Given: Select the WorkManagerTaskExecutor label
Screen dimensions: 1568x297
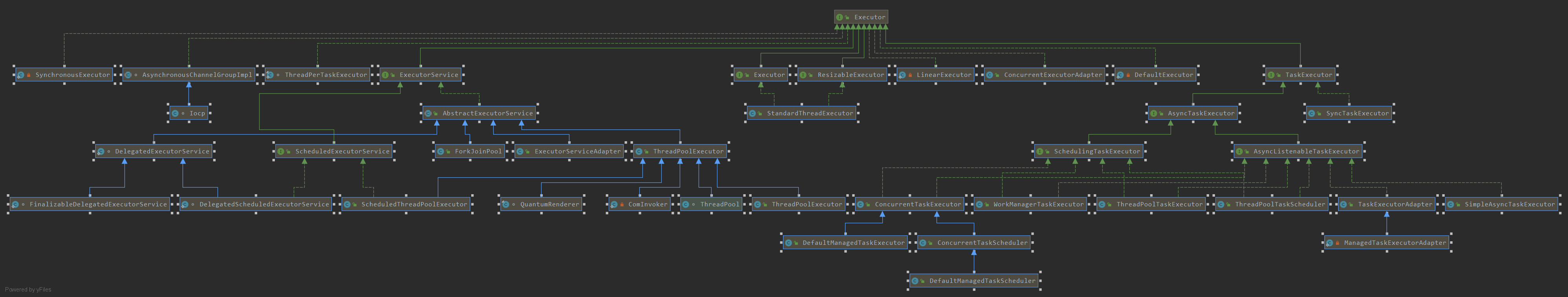Looking at the screenshot, I should tap(1038, 204).
